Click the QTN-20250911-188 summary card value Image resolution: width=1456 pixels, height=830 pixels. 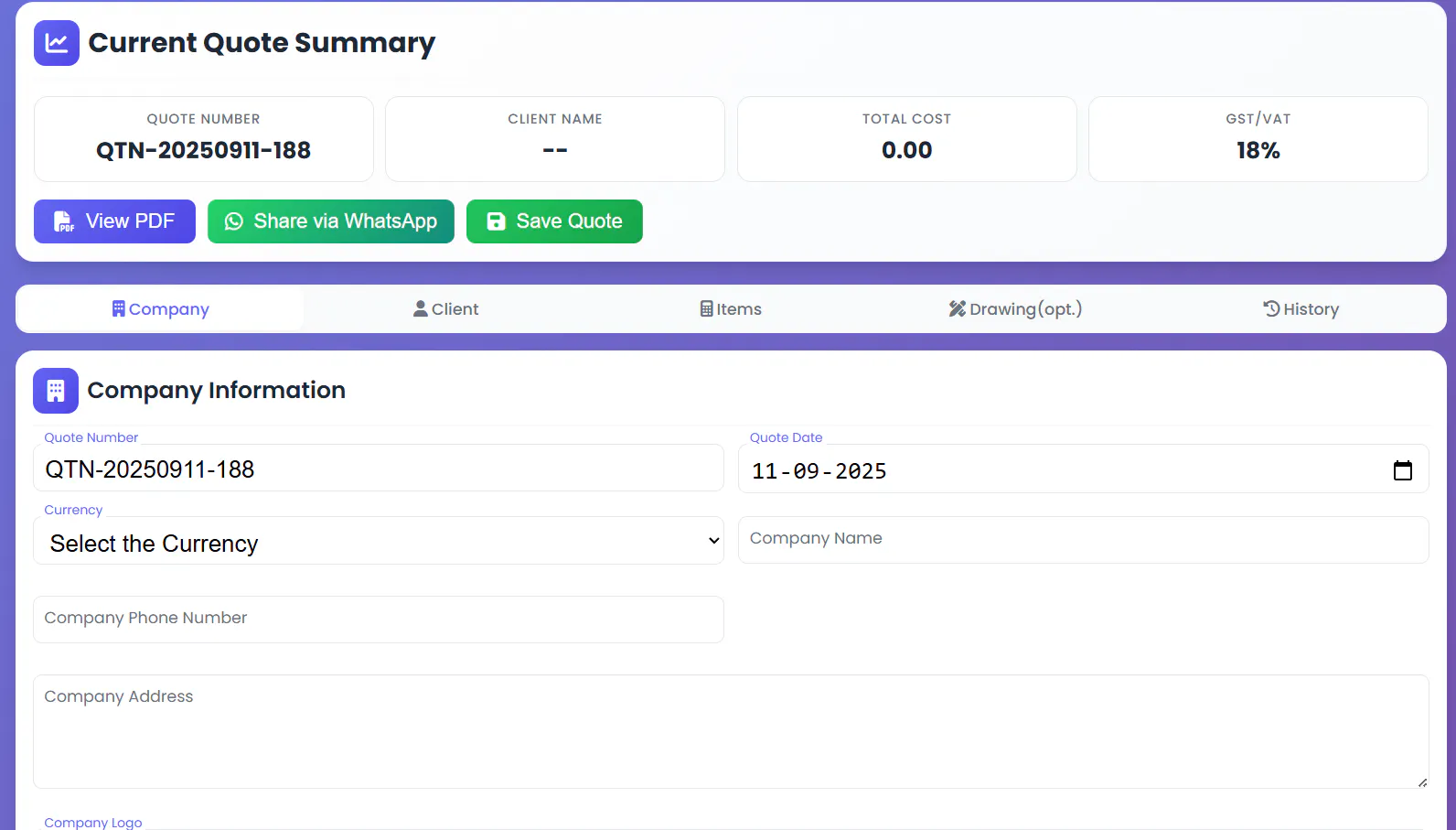[203, 150]
